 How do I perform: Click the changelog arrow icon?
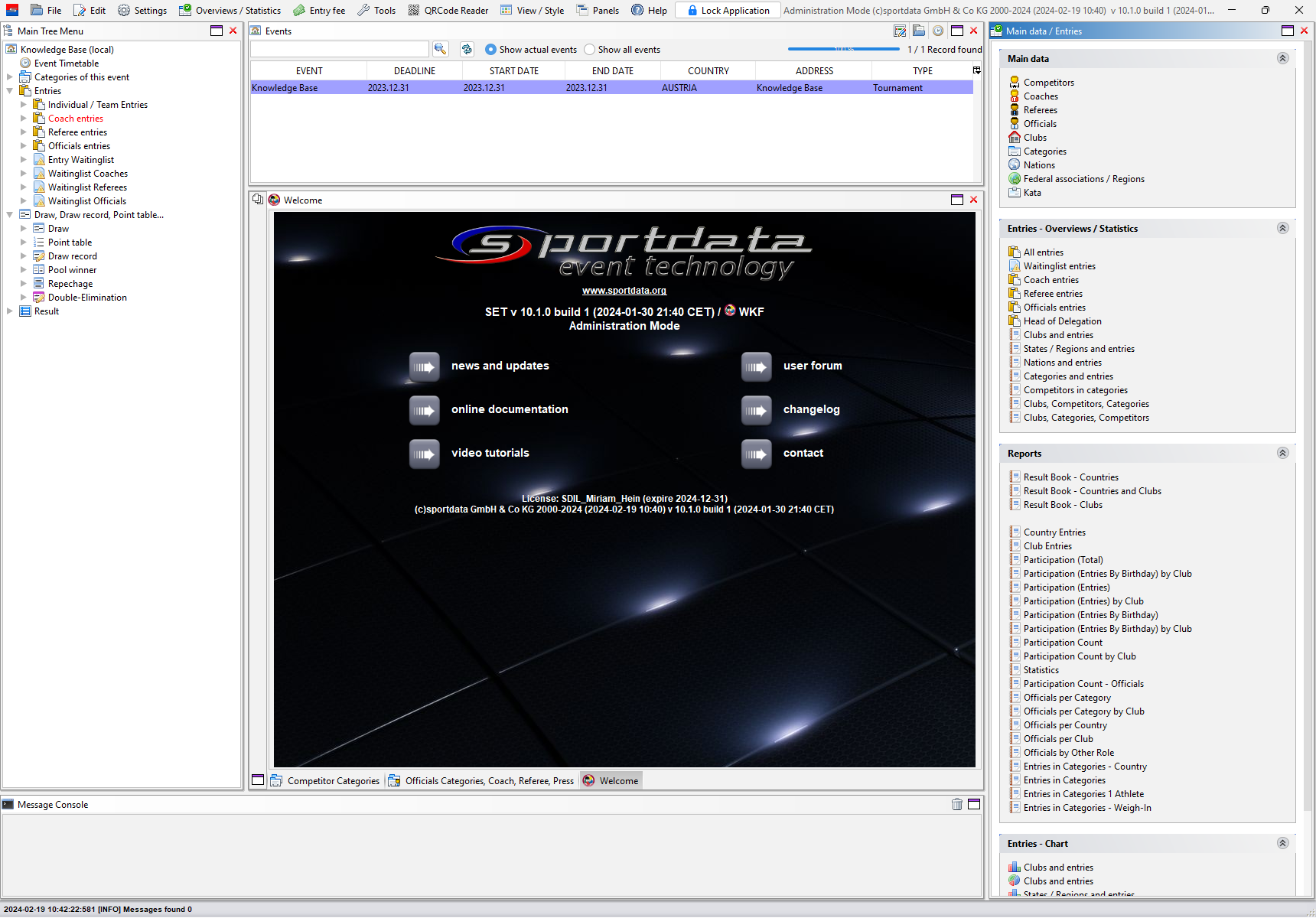tap(756, 410)
